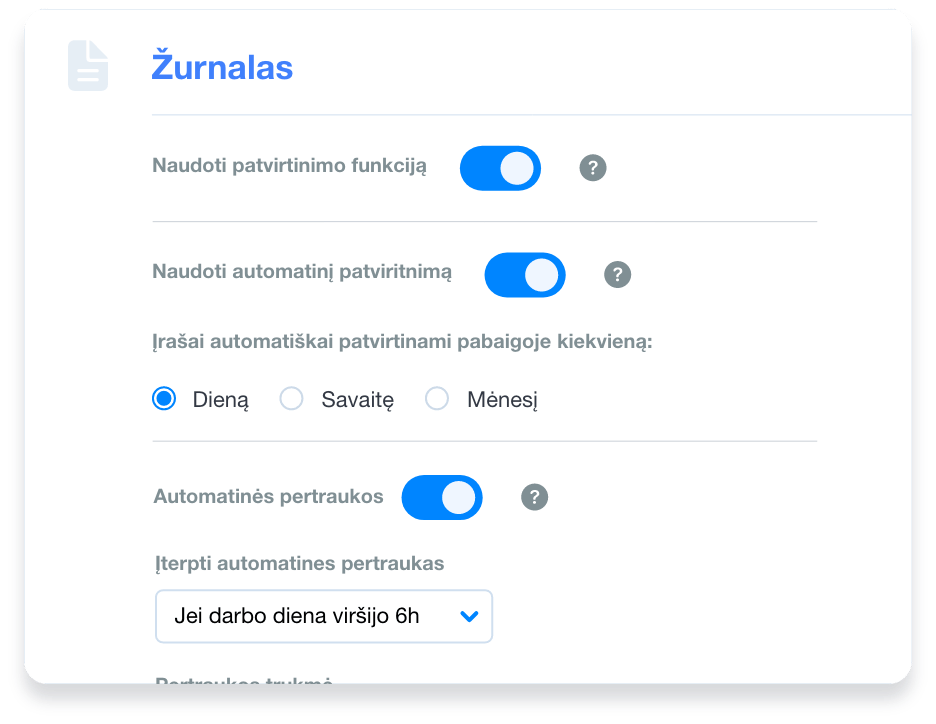Viewport: 936px width, 724px height.
Task: Click the dropdown chevron on the breaks selector
Action: click(469, 616)
